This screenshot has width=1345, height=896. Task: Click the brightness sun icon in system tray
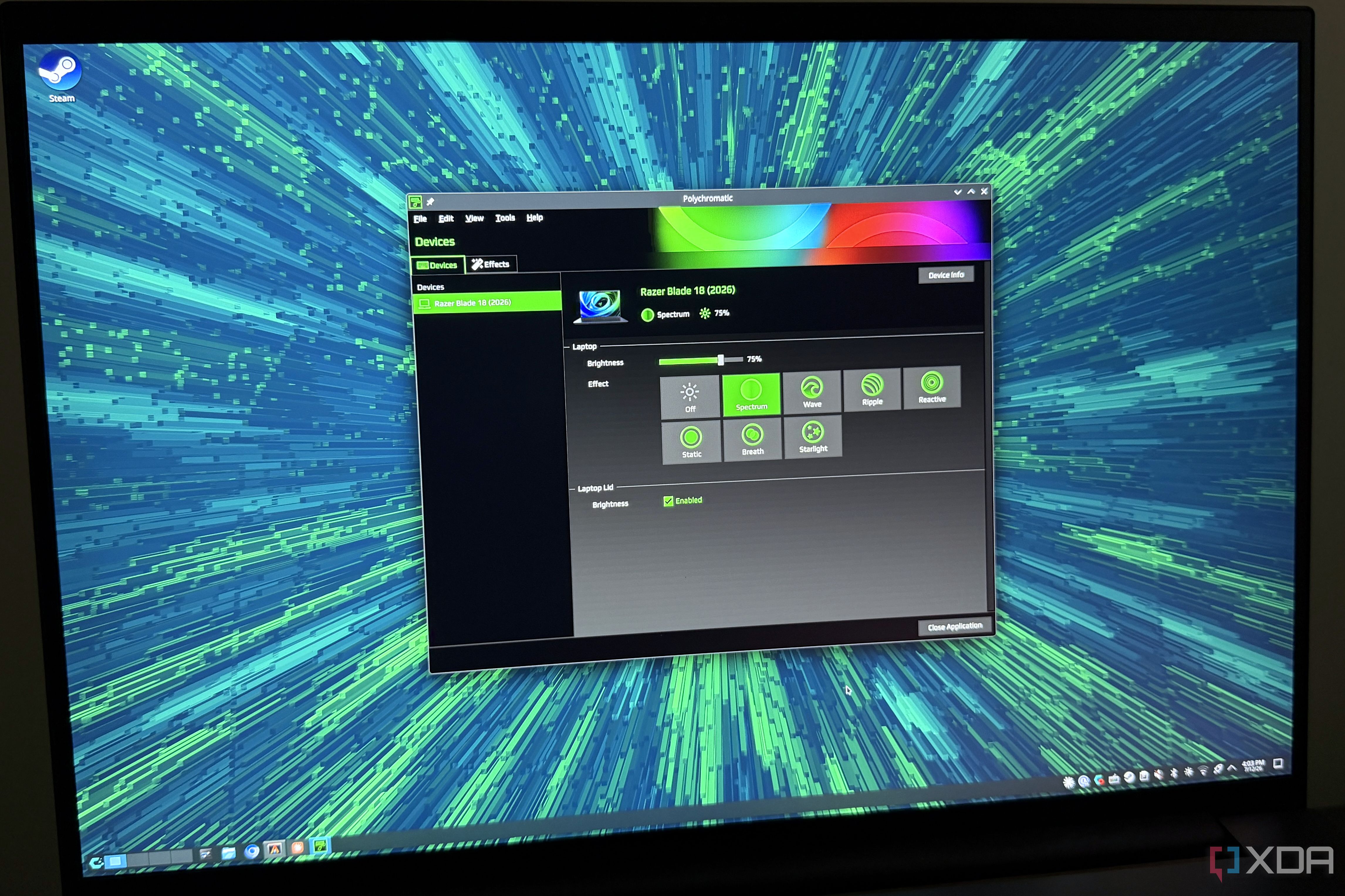click(1189, 773)
